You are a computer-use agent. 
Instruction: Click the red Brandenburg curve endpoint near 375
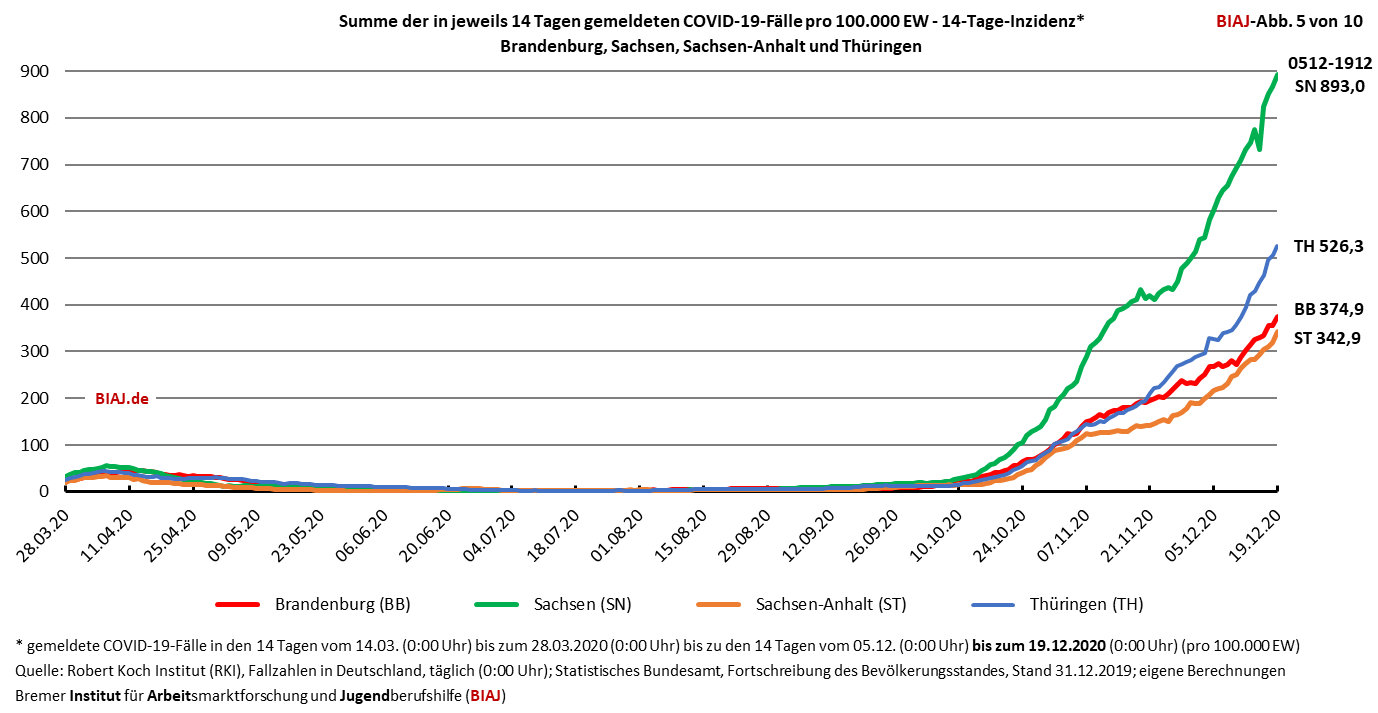(1277, 316)
